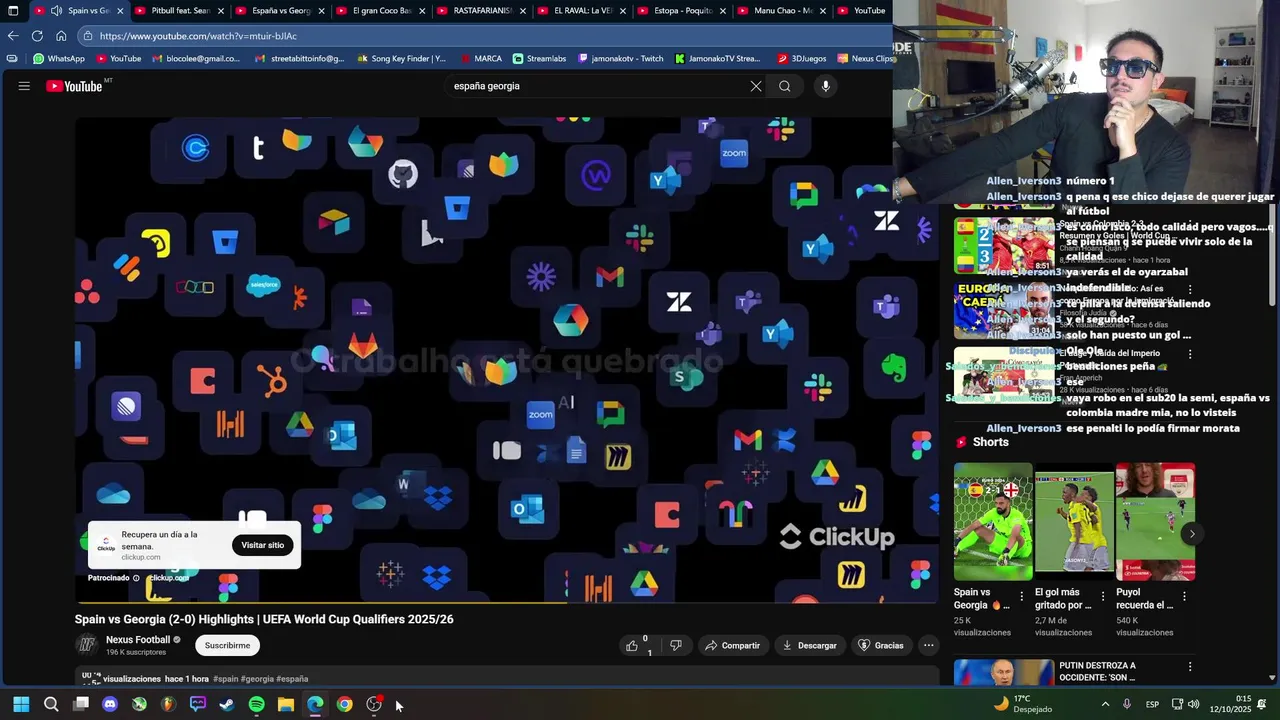Reload the page with refresh icon

(37, 36)
